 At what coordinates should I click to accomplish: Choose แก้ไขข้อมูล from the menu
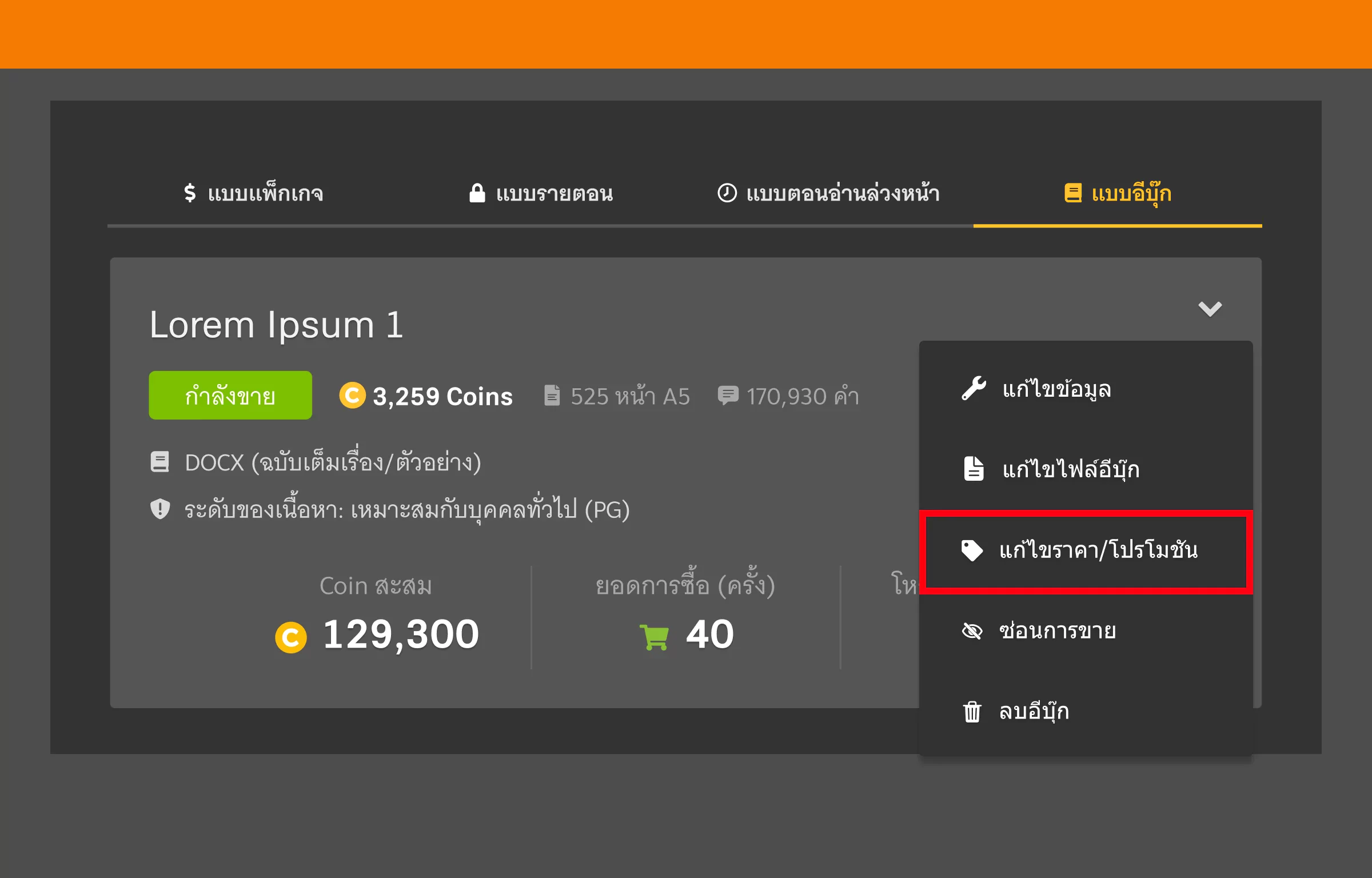click(x=1086, y=389)
